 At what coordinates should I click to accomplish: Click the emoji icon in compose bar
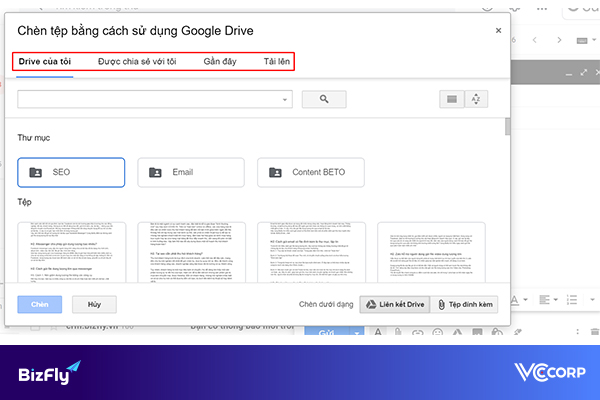(x=437, y=332)
